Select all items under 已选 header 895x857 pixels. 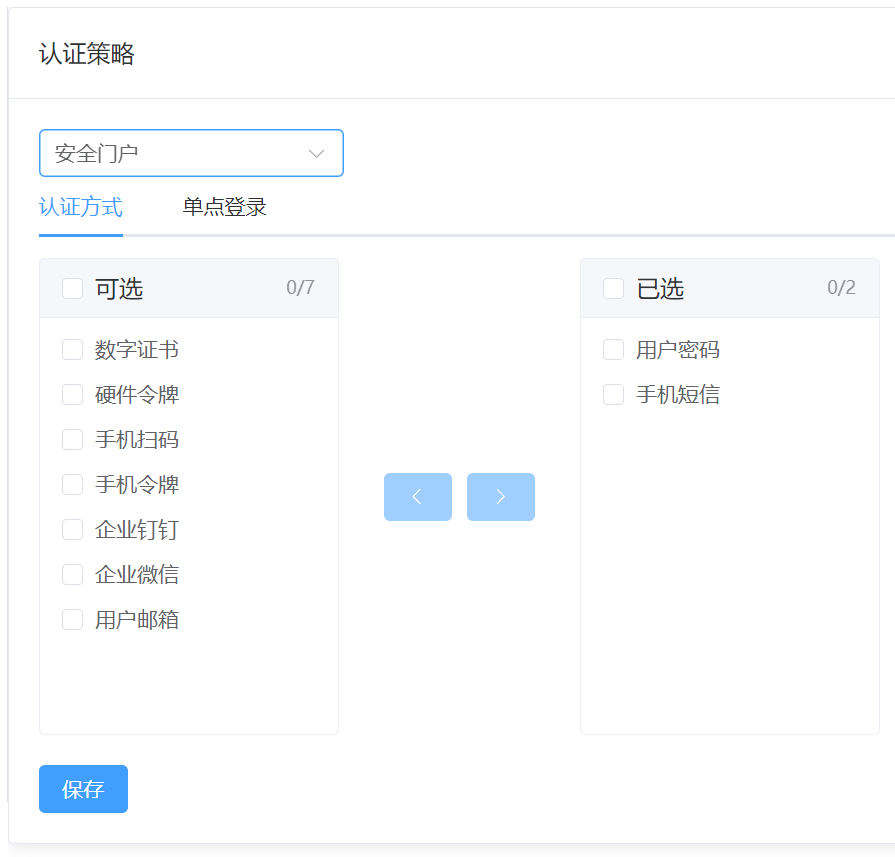coord(612,288)
